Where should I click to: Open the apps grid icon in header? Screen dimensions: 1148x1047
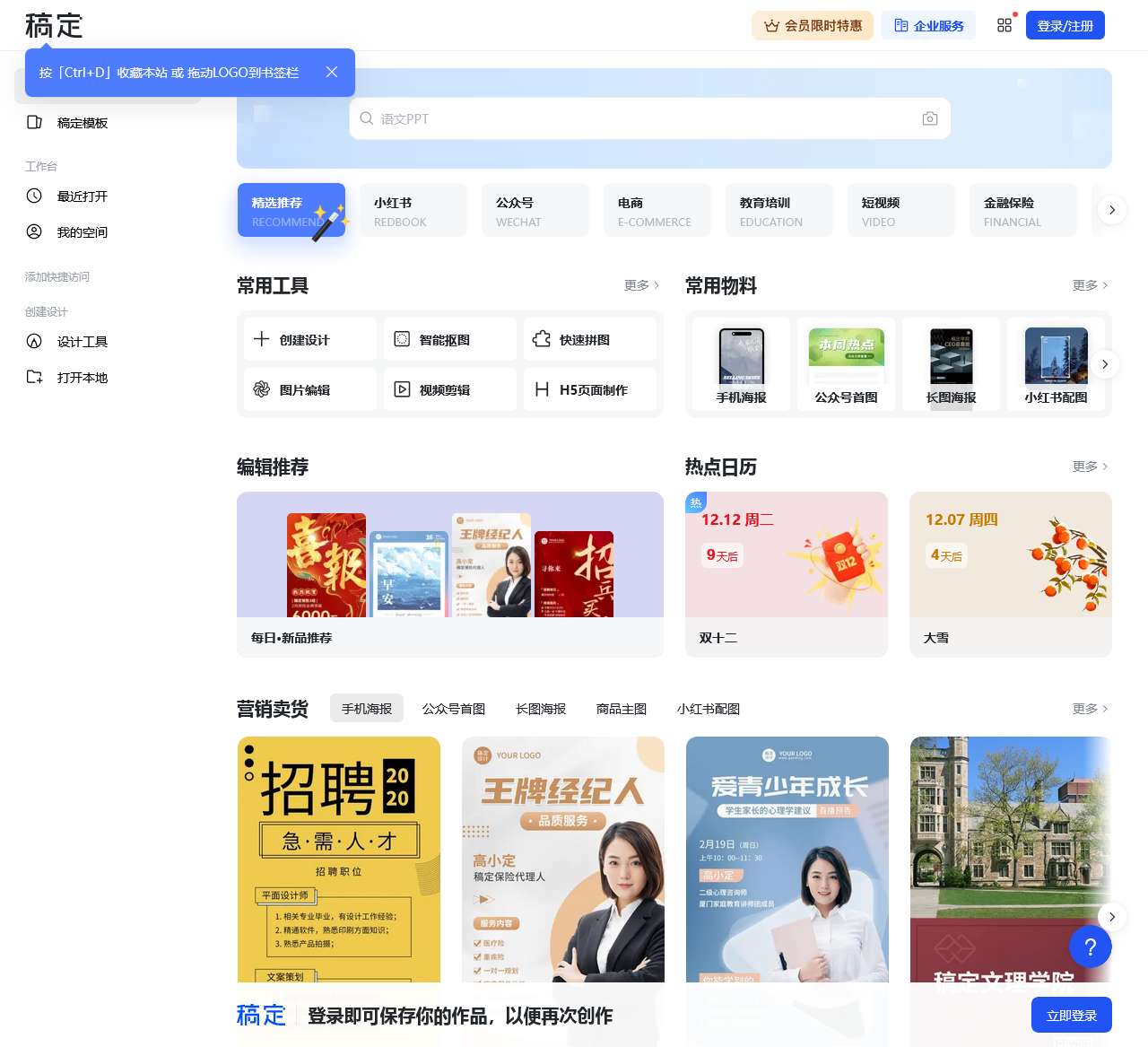pos(1004,25)
